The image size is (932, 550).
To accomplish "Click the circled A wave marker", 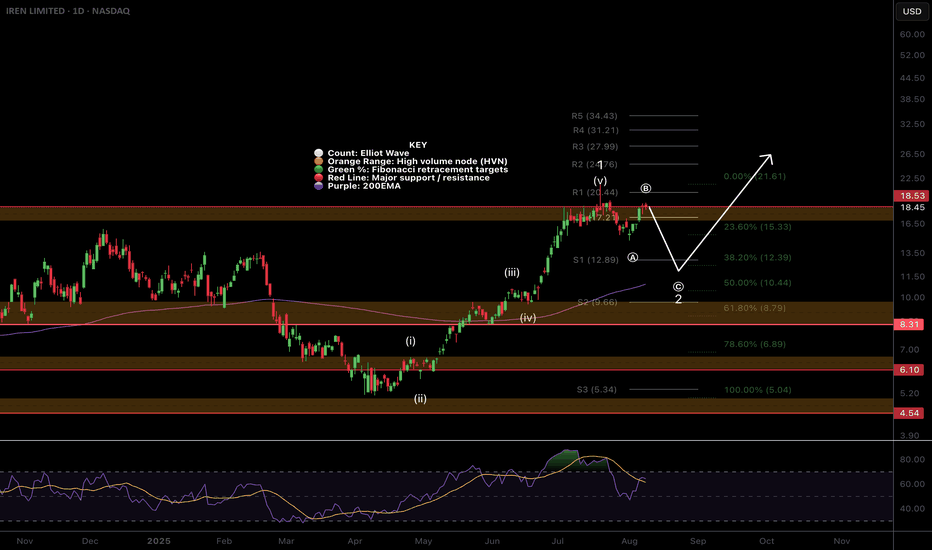I will (x=632, y=257).
